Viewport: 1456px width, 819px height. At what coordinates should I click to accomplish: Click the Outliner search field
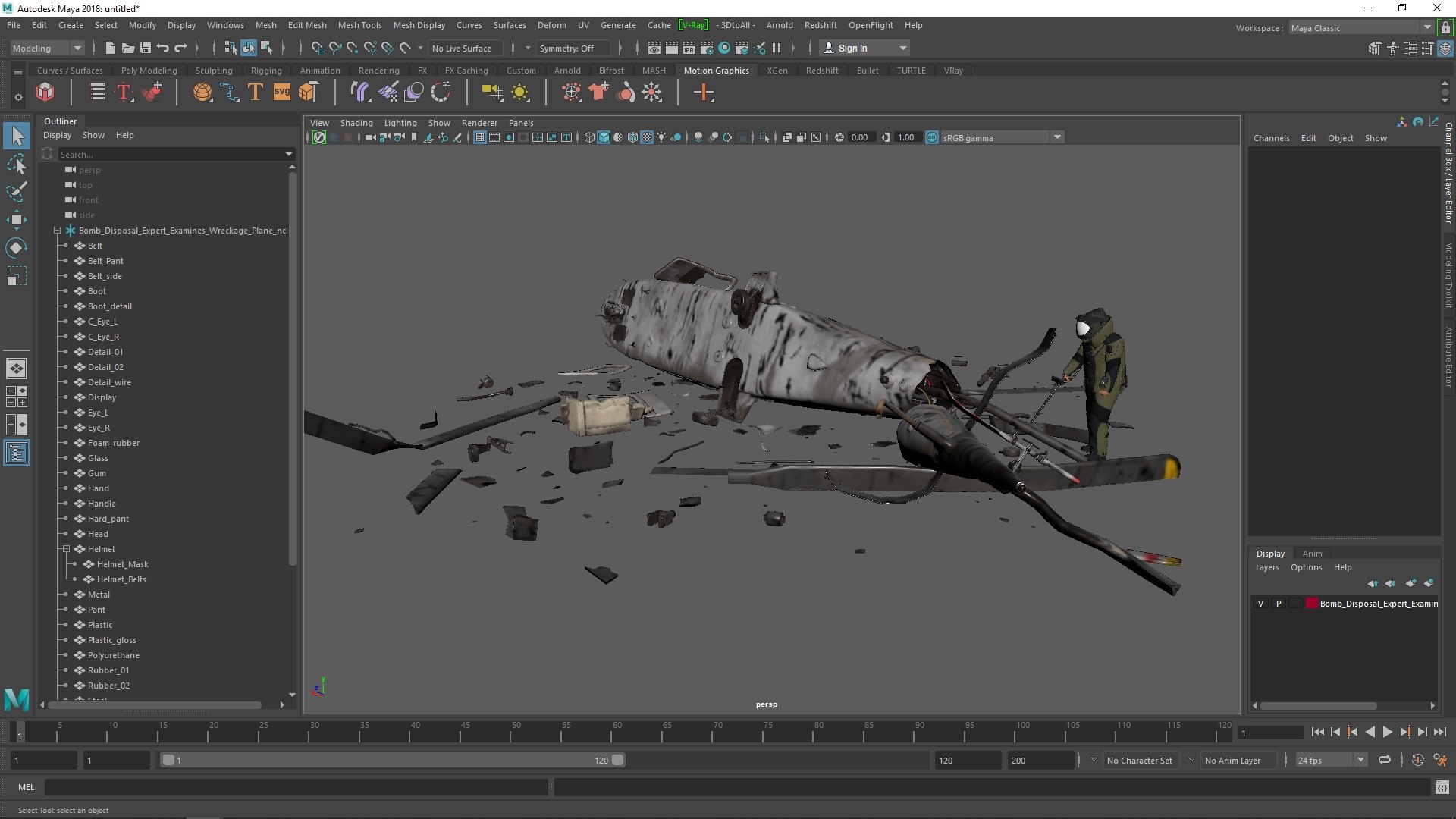(x=176, y=154)
